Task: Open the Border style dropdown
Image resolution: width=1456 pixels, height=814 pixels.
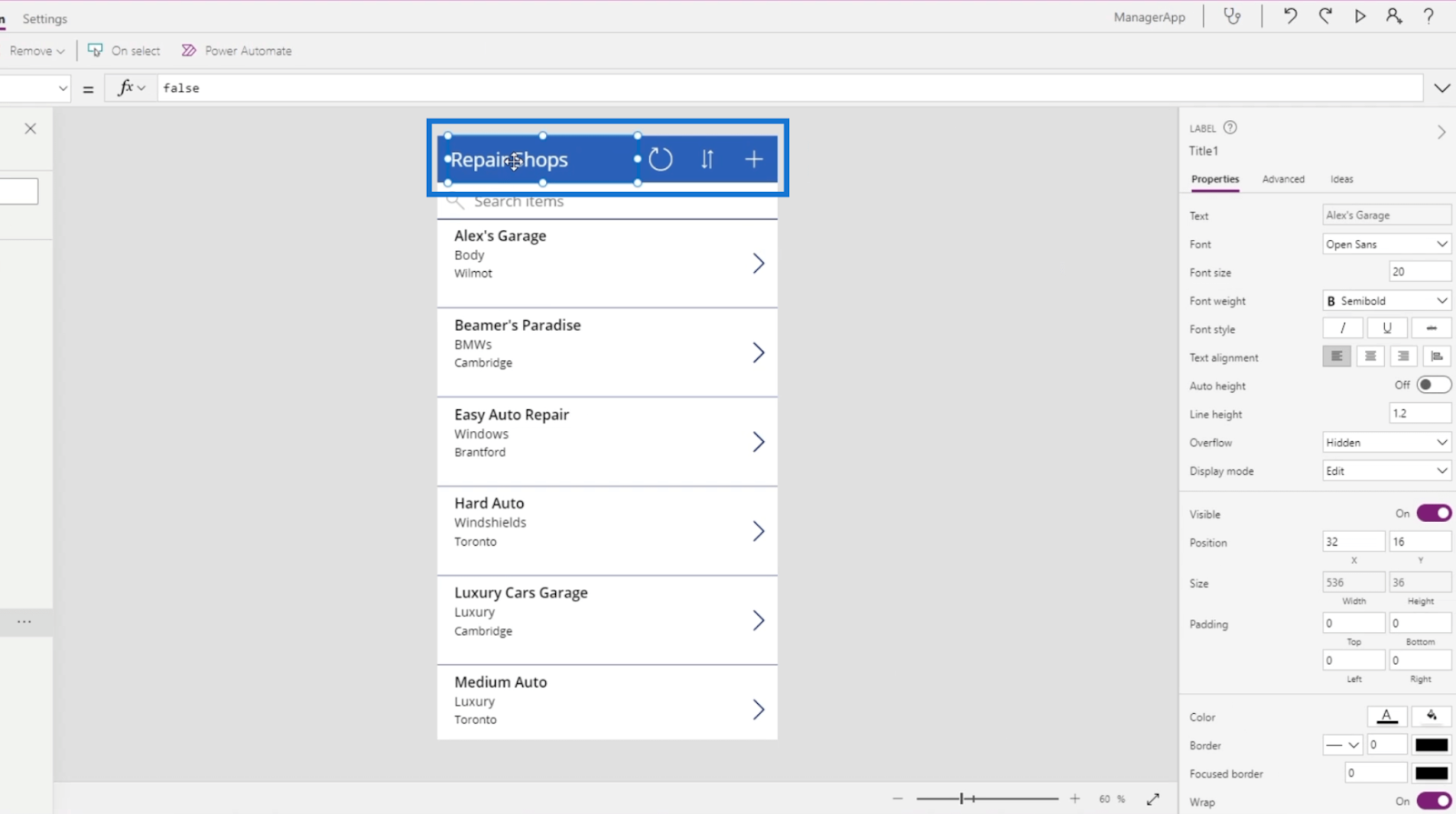Action: [x=1342, y=745]
